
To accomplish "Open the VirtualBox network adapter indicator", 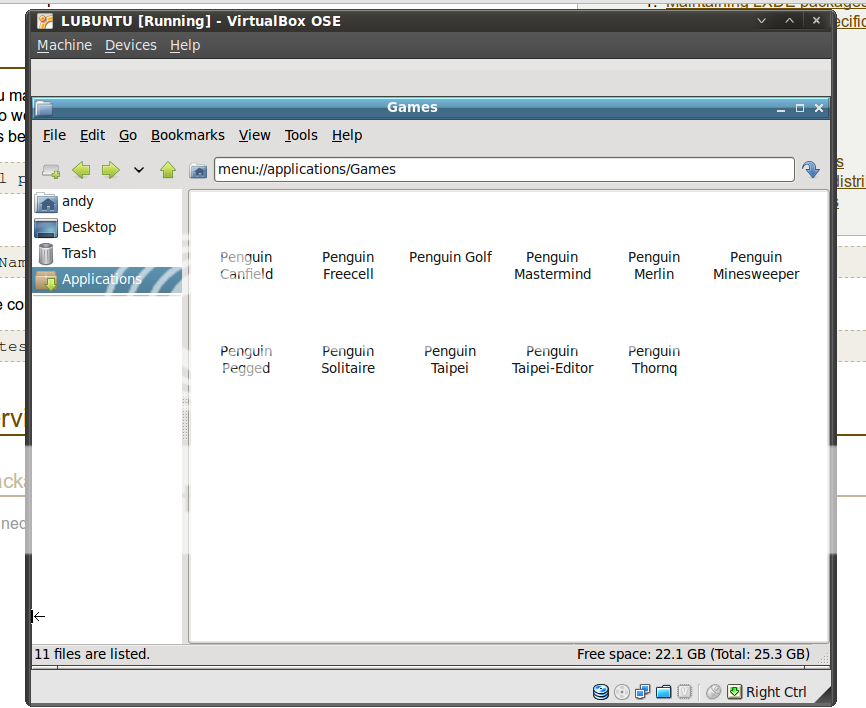I will (x=642, y=692).
